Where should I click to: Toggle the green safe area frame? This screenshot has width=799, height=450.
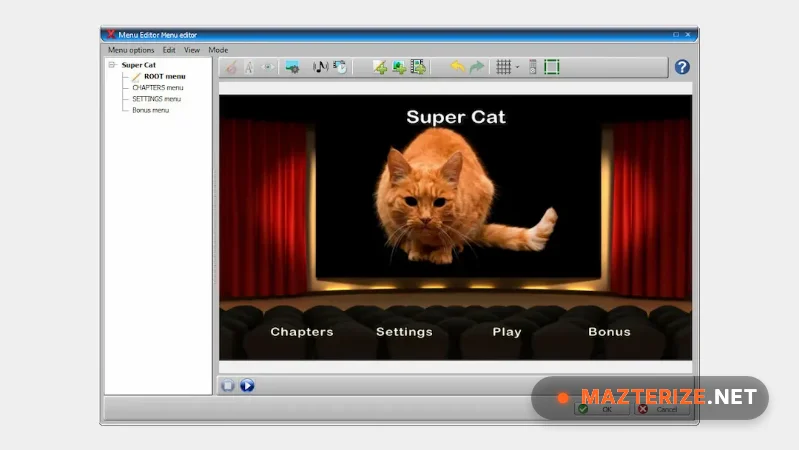point(552,67)
